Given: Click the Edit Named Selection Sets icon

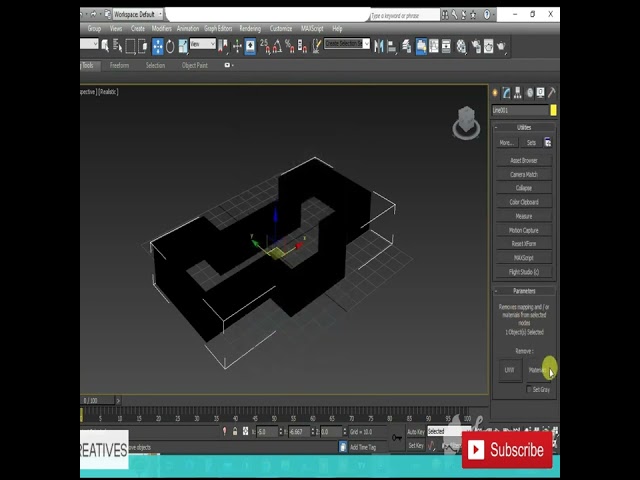Looking at the screenshot, I should pos(316,46).
